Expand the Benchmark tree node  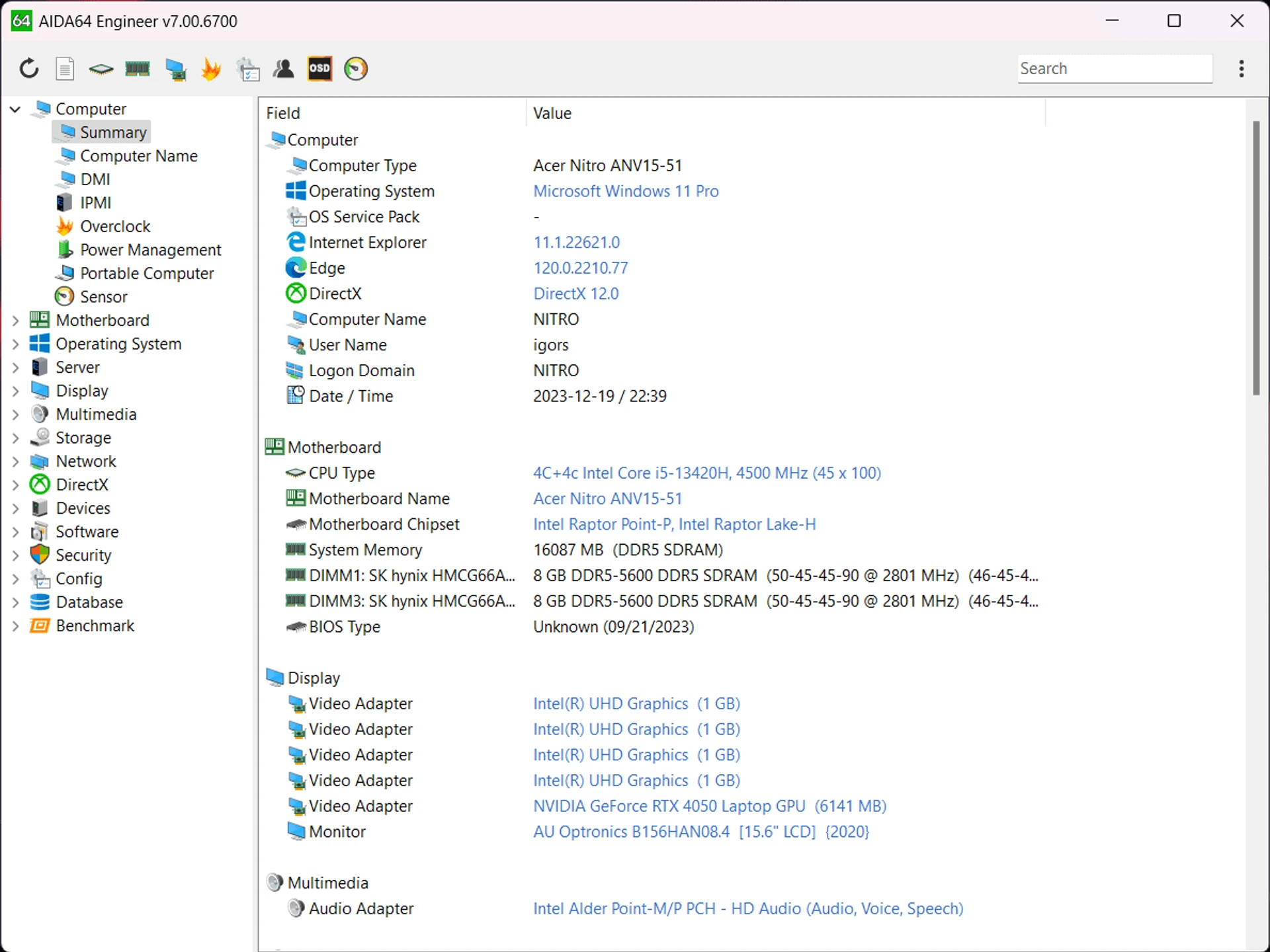[x=15, y=626]
